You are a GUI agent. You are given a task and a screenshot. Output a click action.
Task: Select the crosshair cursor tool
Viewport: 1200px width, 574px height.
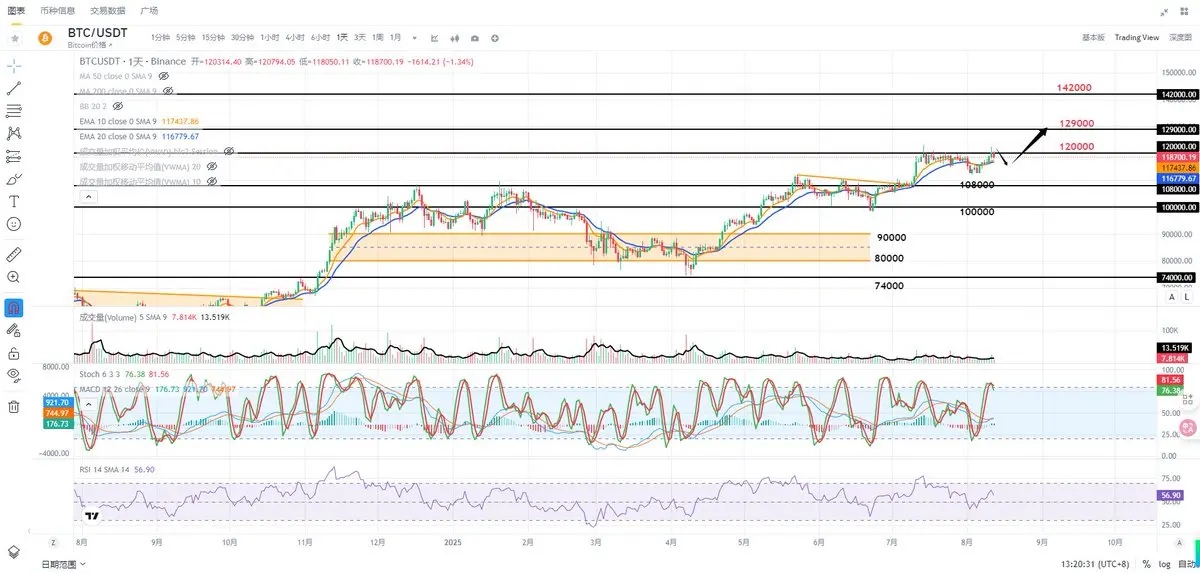(14, 65)
